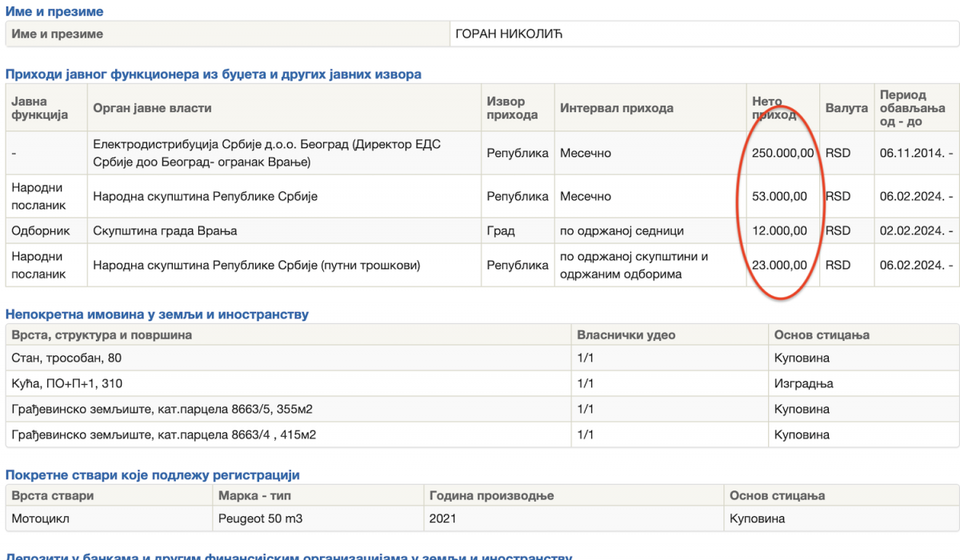This screenshot has height=560, width=960.
Task: Select the 'Мотоцикл' cell
Action: (x=109, y=518)
